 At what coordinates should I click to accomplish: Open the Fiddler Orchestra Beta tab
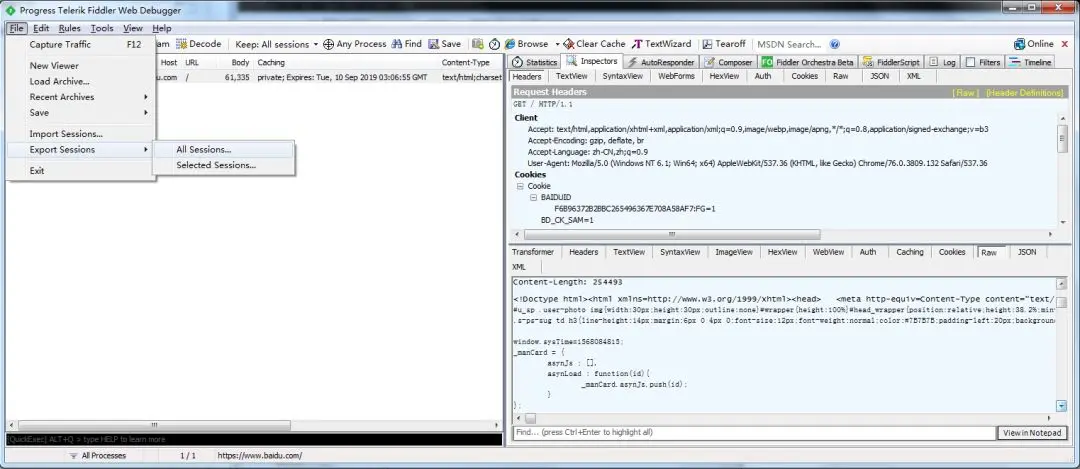pyautogui.click(x=807, y=62)
